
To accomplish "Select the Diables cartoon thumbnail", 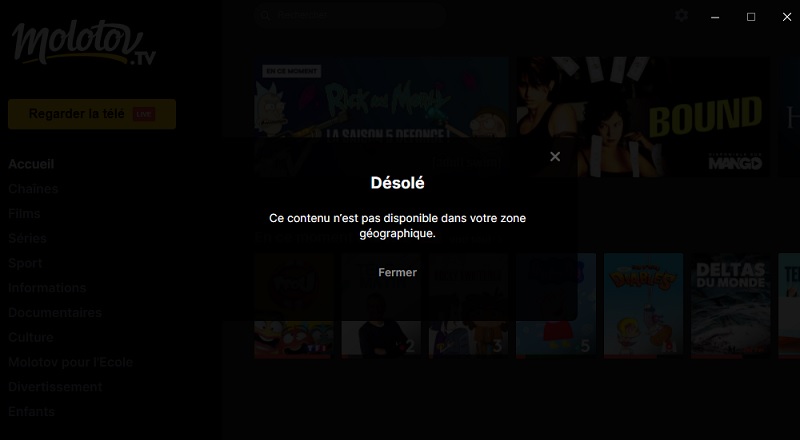I will (x=643, y=305).
